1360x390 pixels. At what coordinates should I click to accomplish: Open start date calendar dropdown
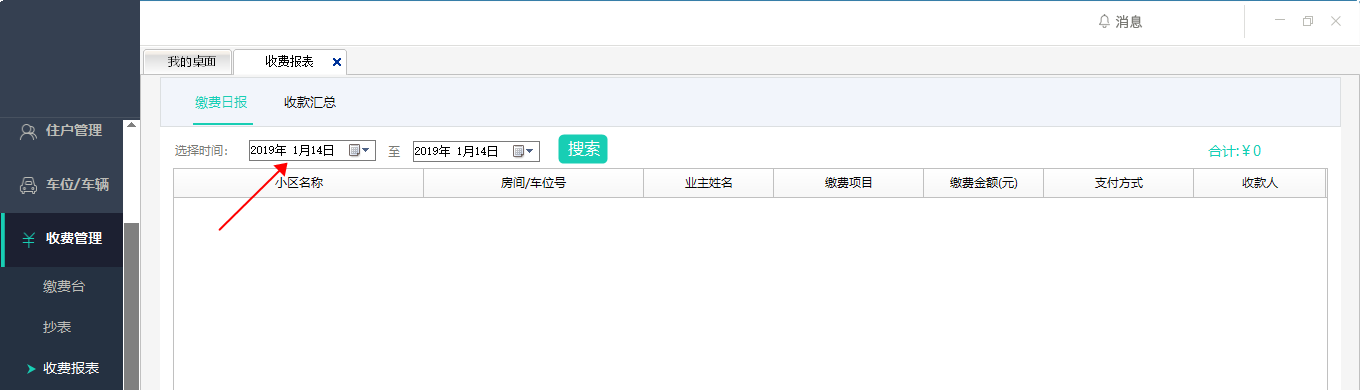click(x=360, y=151)
